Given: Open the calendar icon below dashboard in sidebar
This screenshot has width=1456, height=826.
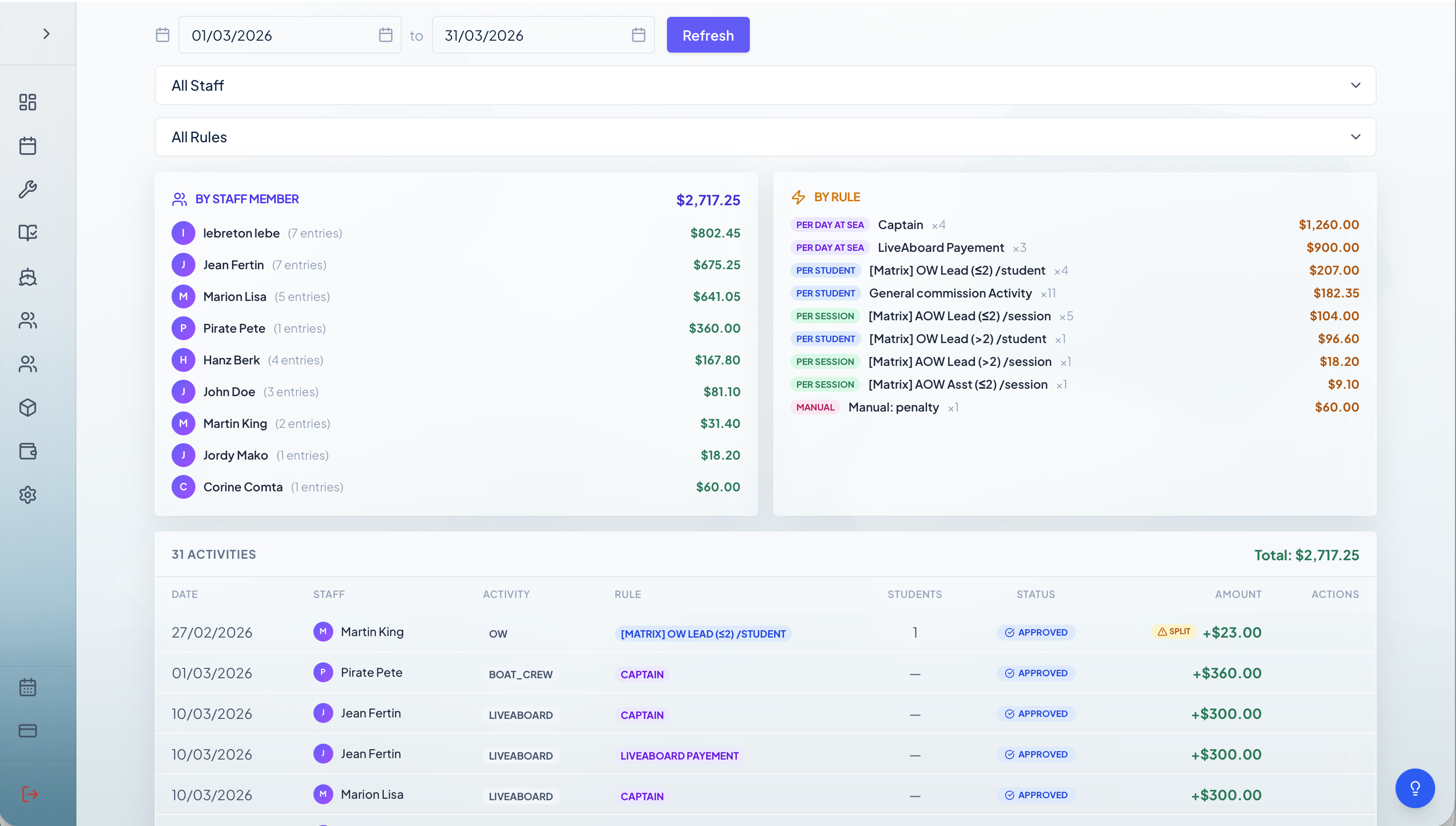Looking at the screenshot, I should tap(28, 146).
